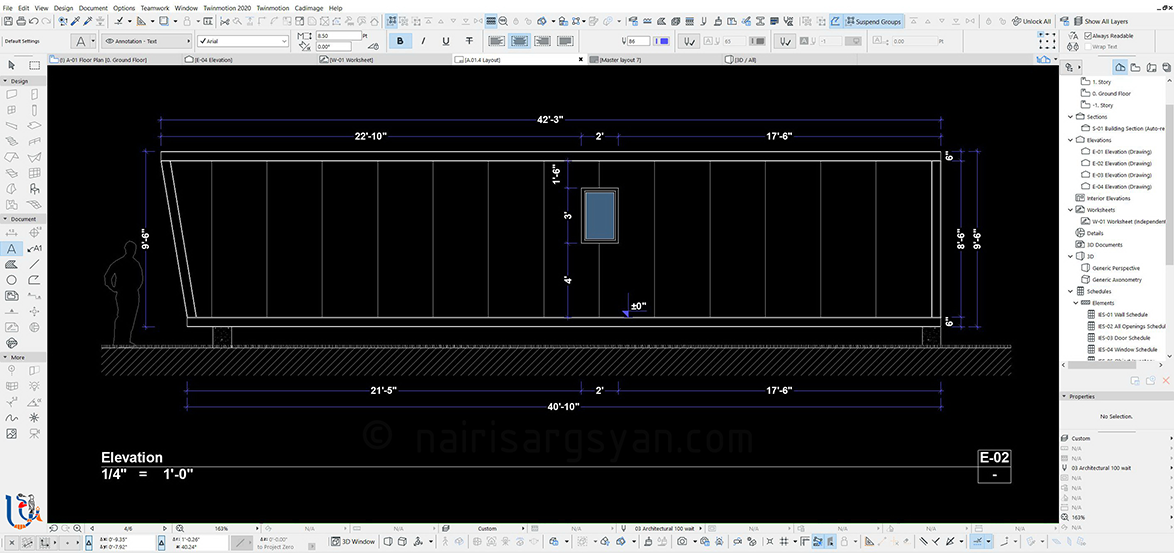This screenshot has height=553, width=1174.
Task: Toggle Suspend Groups
Action: (x=875, y=22)
